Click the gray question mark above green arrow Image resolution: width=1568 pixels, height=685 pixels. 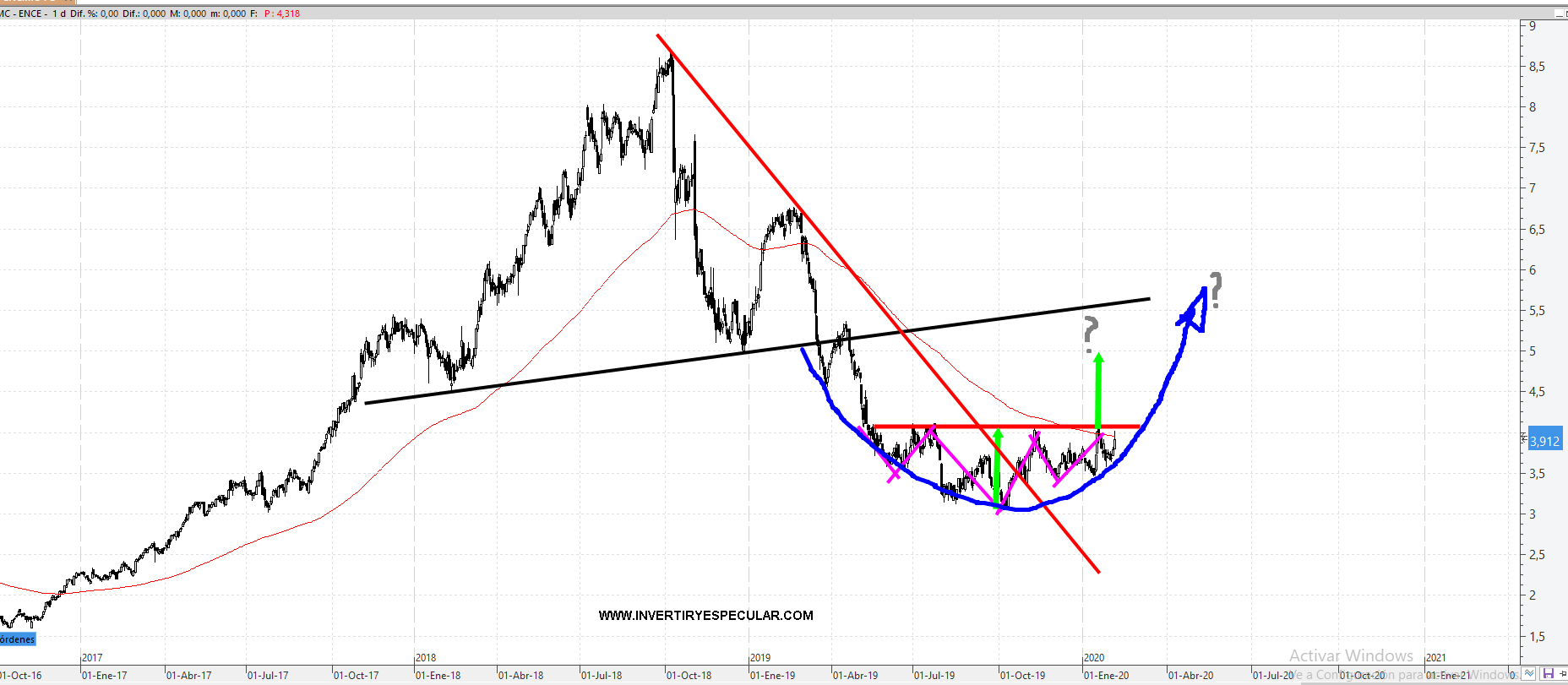(1091, 333)
